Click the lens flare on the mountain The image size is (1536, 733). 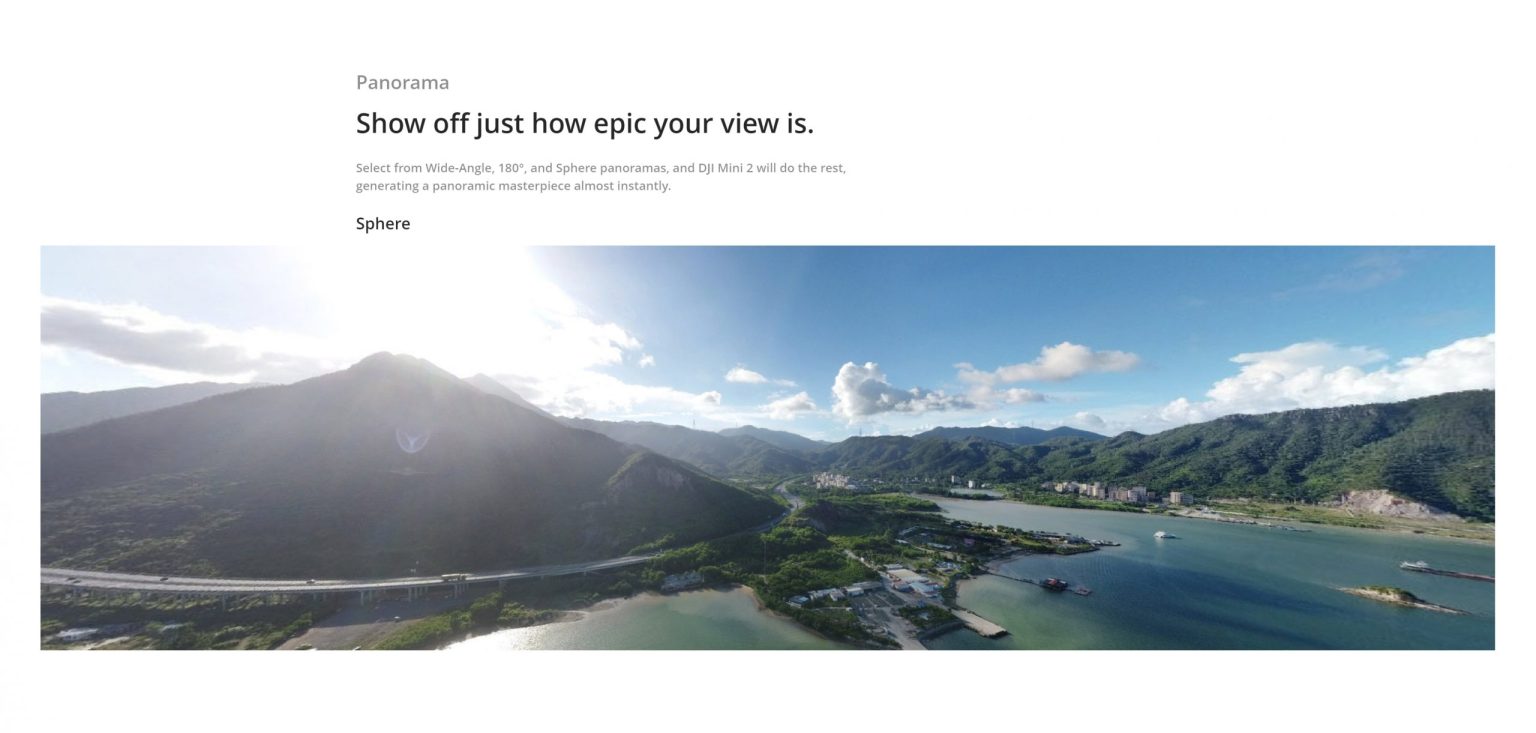(412, 438)
